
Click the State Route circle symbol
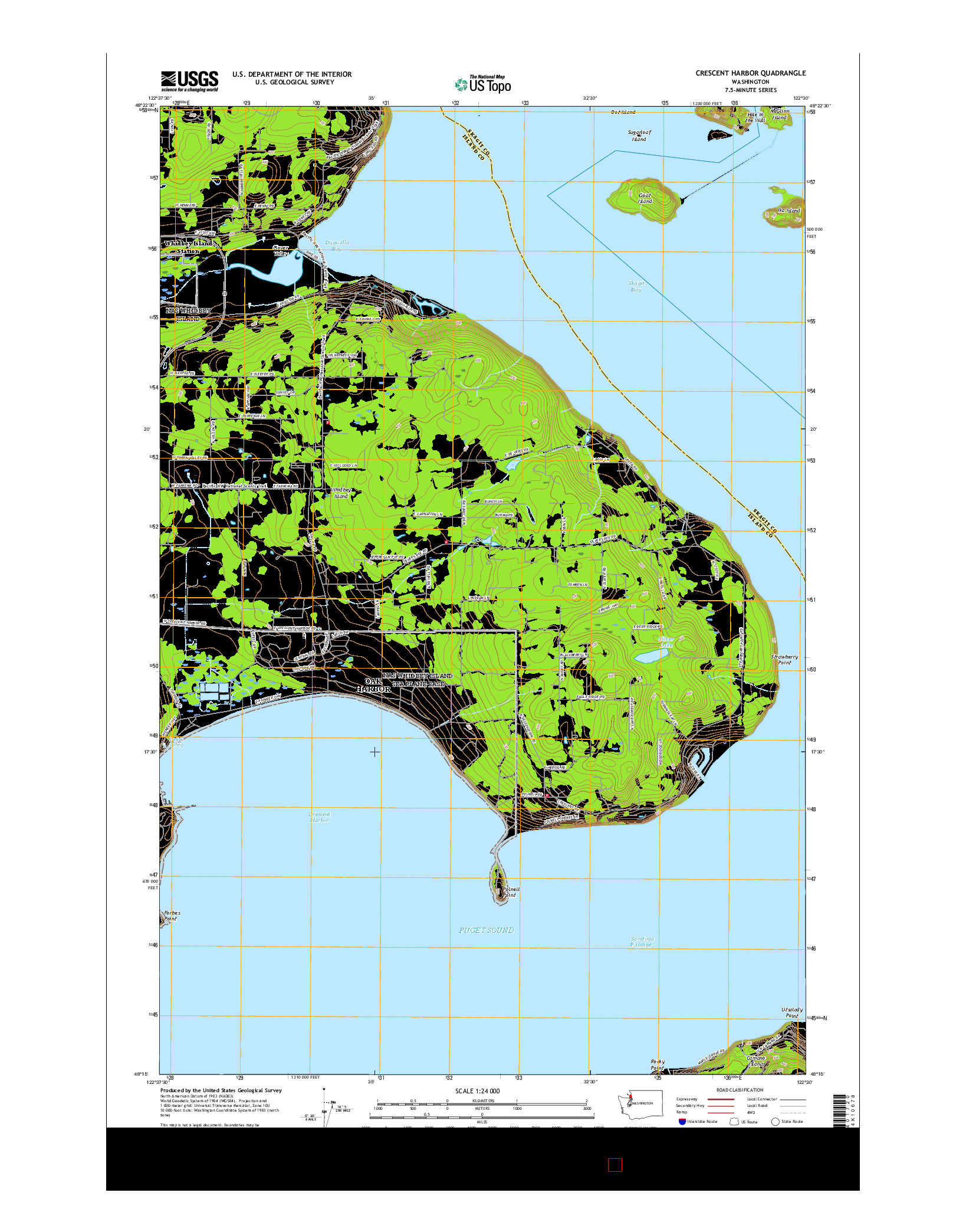point(776,1122)
